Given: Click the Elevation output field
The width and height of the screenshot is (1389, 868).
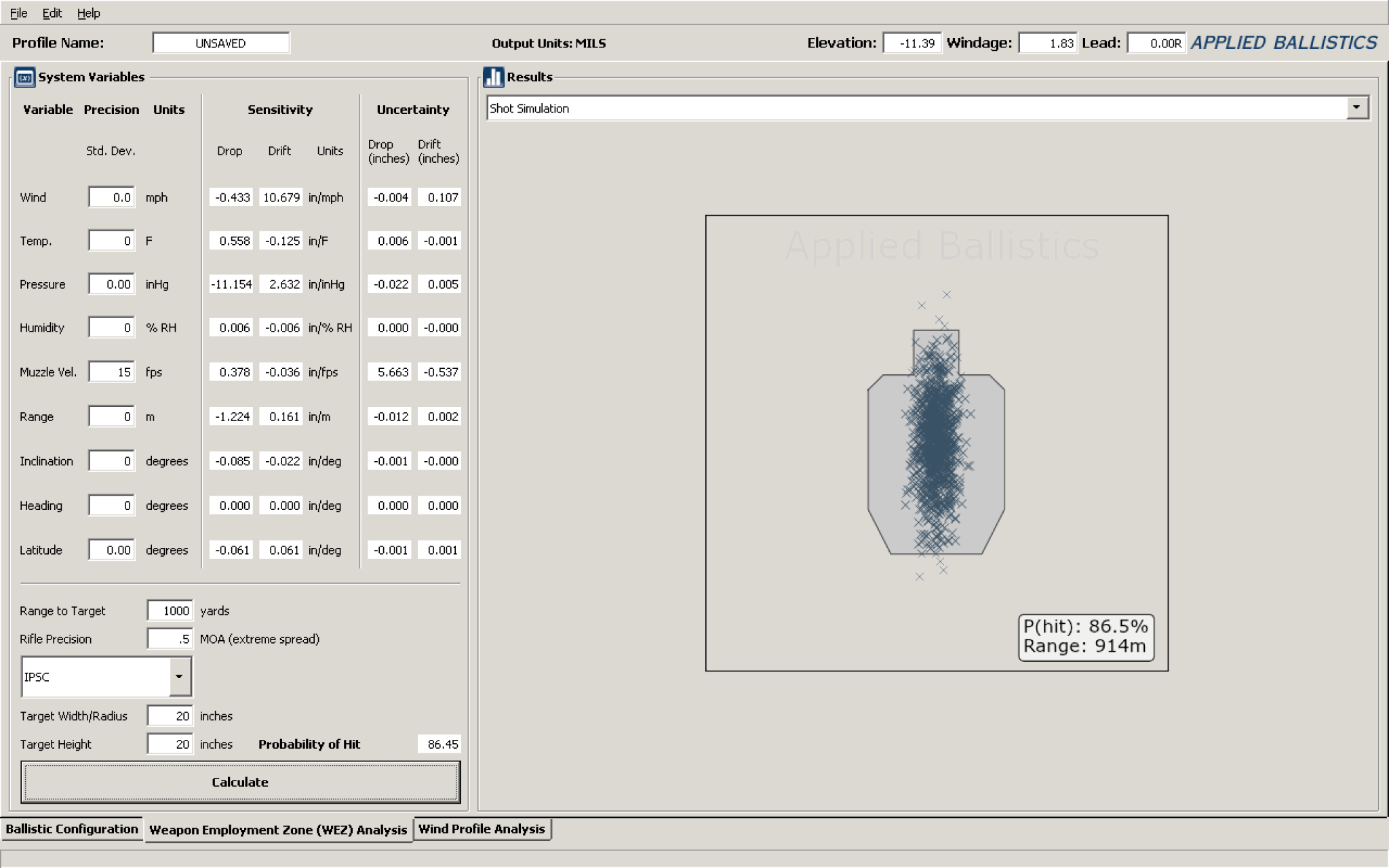Looking at the screenshot, I should [912, 43].
